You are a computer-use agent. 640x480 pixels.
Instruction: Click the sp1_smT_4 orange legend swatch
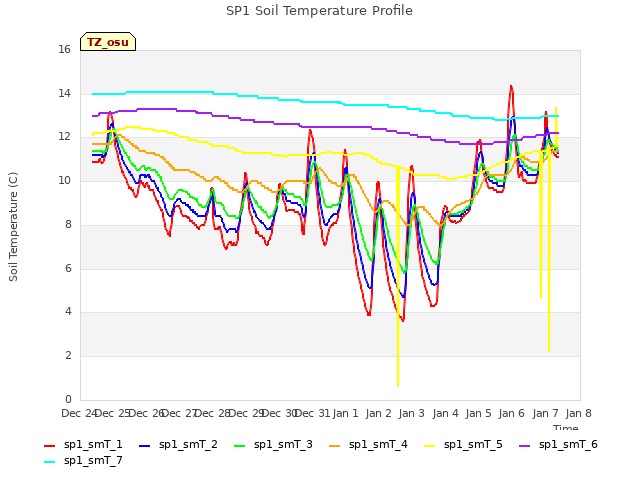[x=334, y=446]
